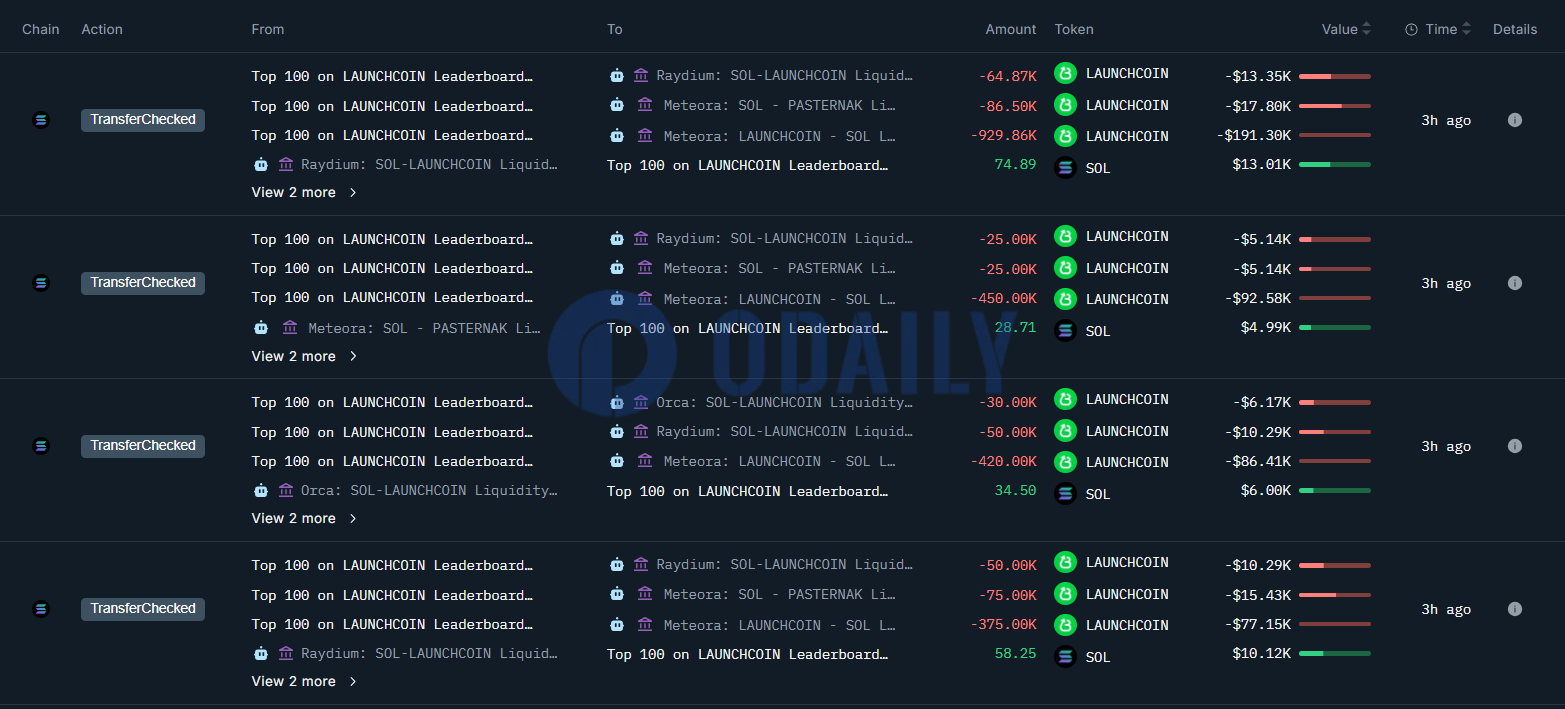
Task: Open details info icon for the -420.00K transaction
Action: click(x=1515, y=446)
